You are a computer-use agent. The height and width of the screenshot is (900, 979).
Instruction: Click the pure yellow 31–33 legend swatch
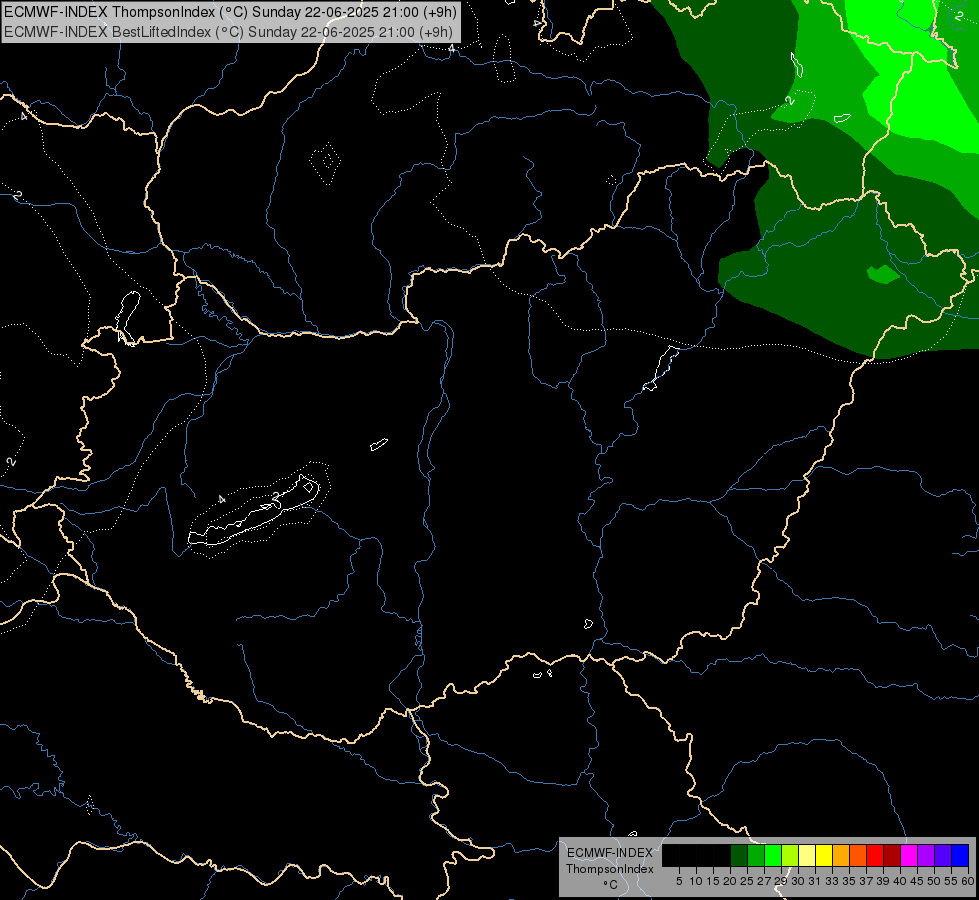[x=824, y=855]
